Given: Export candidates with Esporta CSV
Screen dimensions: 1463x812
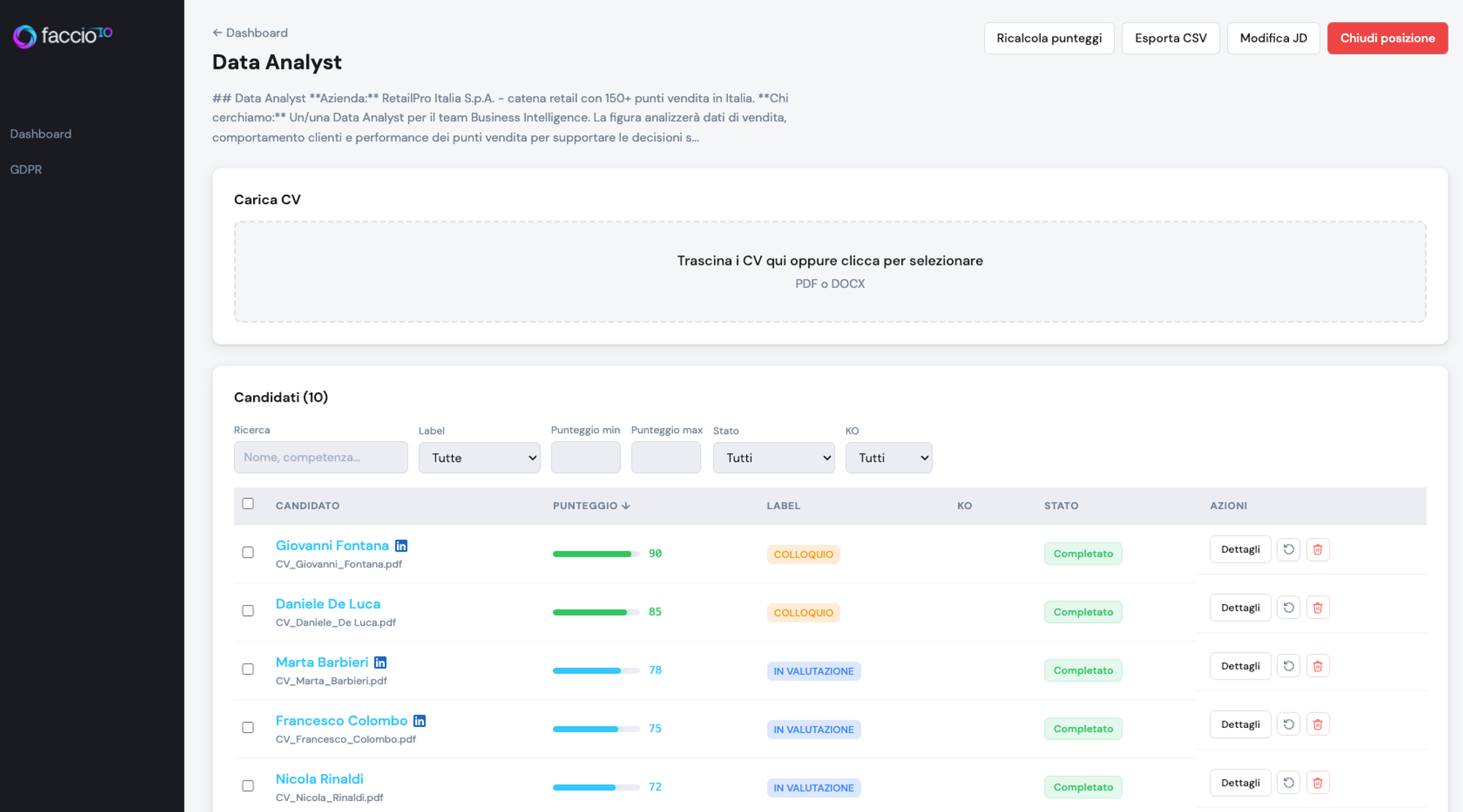Looking at the screenshot, I should click(x=1170, y=38).
